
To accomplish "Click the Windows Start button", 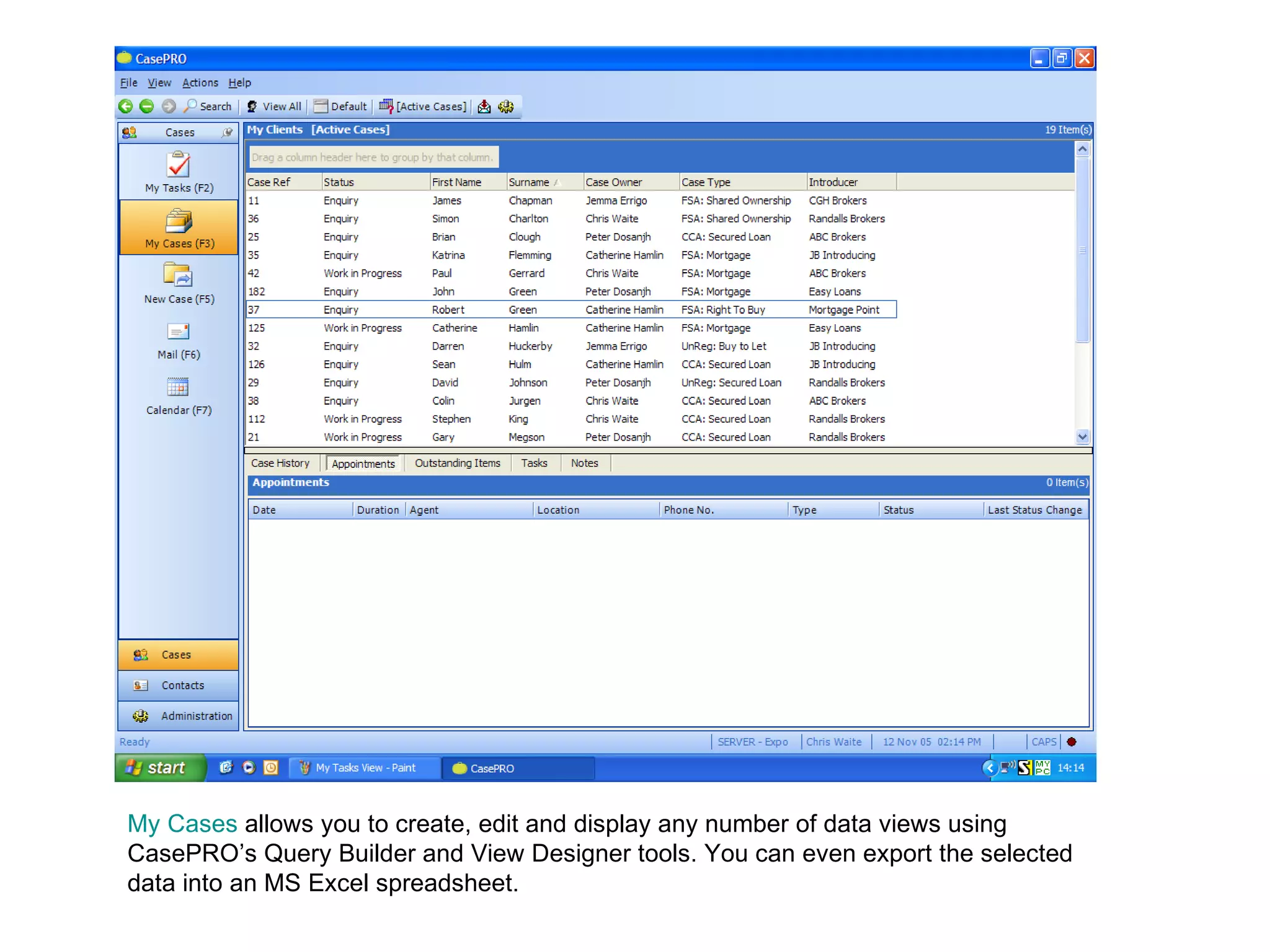I will (x=160, y=768).
